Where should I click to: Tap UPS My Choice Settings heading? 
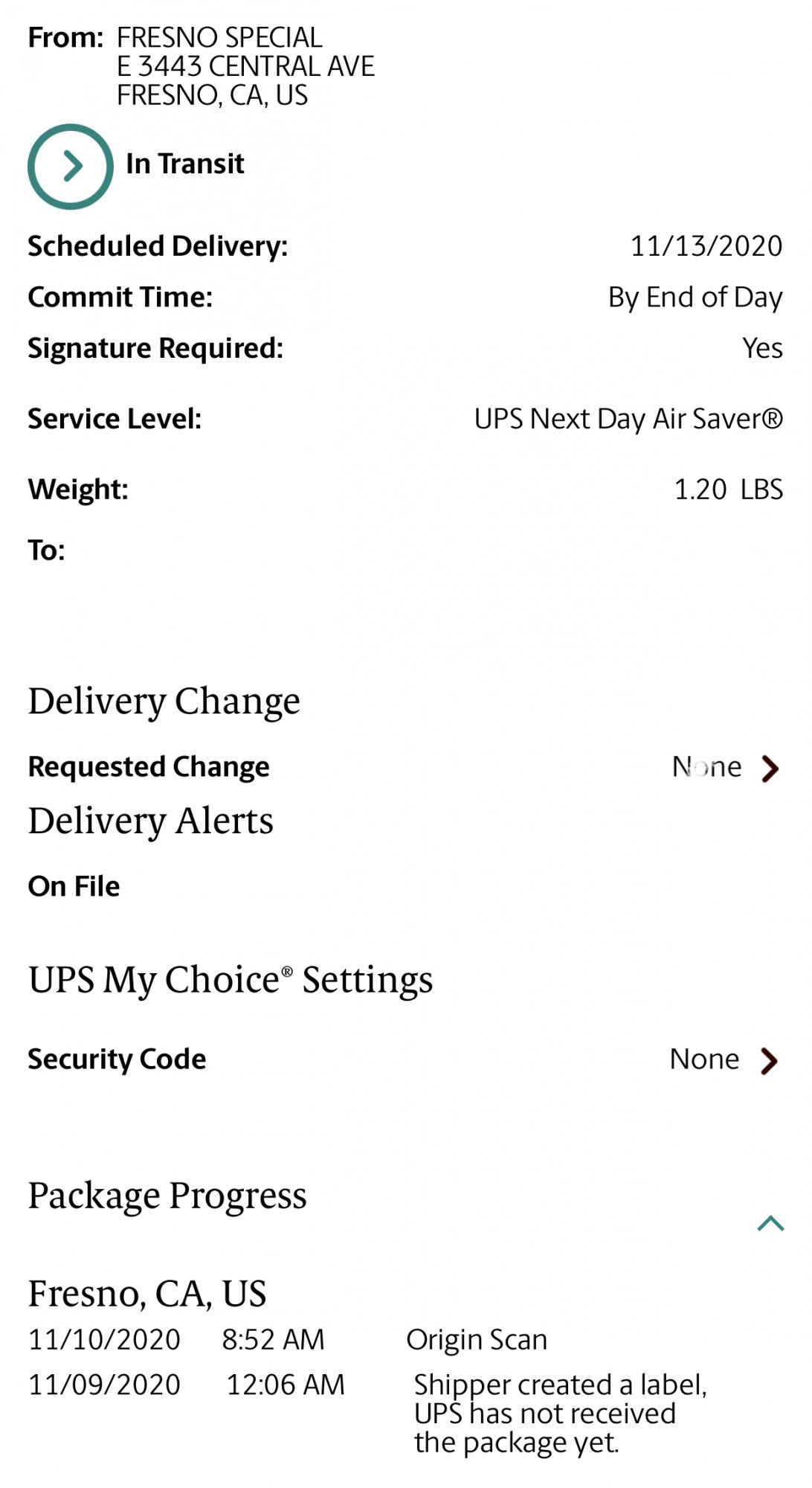coord(231,980)
